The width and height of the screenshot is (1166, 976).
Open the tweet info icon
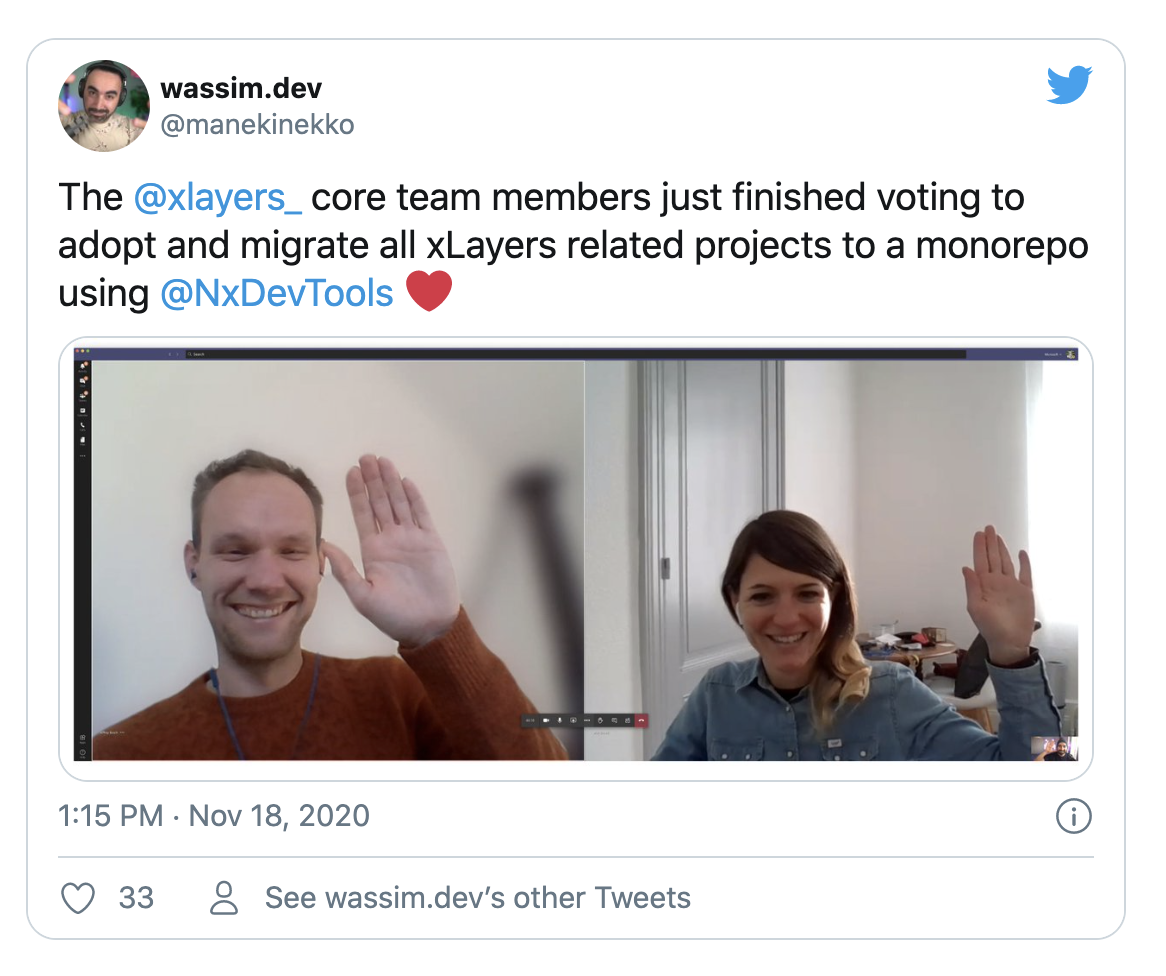pos(1073,816)
